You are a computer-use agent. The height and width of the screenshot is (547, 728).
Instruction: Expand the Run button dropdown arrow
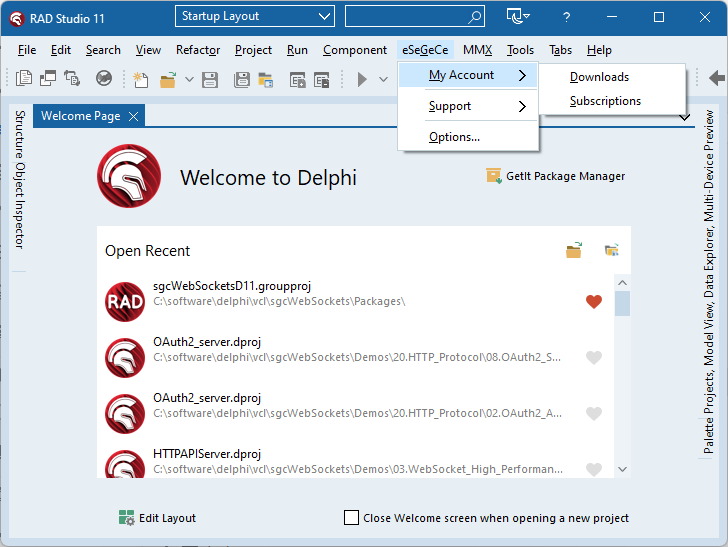pos(383,79)
